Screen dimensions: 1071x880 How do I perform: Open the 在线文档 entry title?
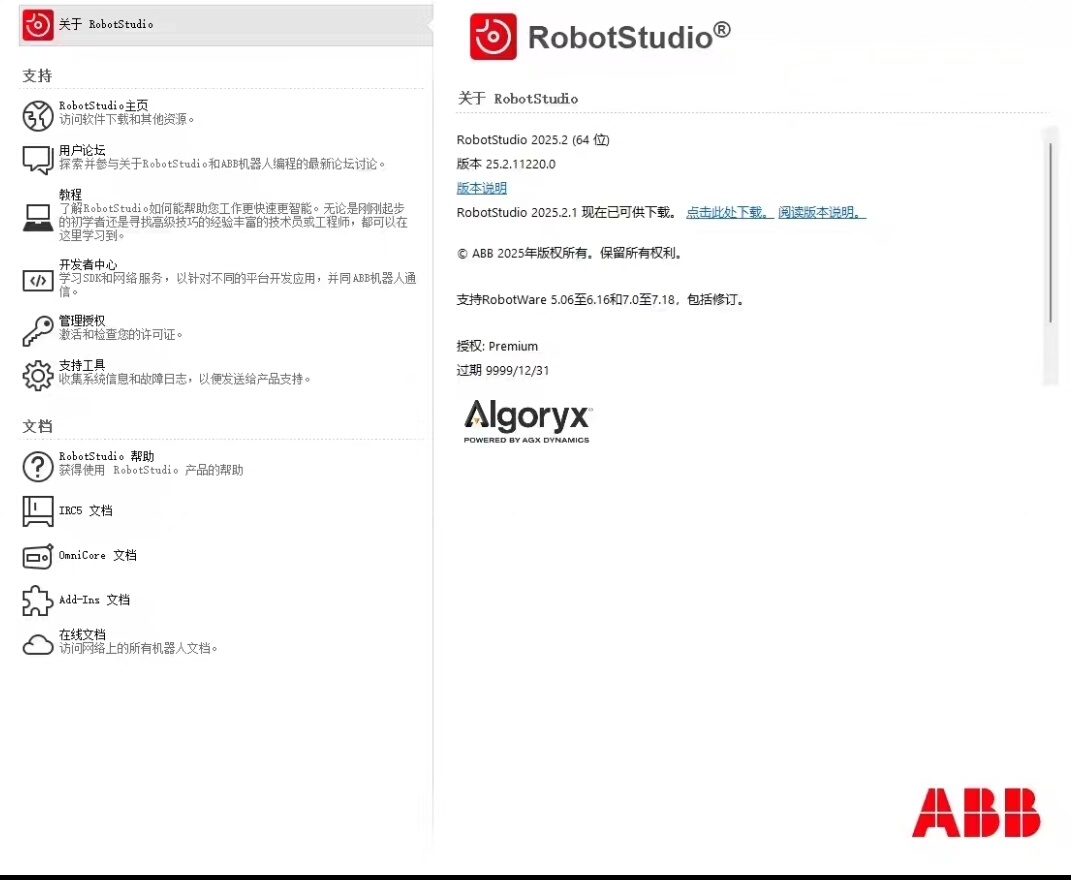coord(82,635)
